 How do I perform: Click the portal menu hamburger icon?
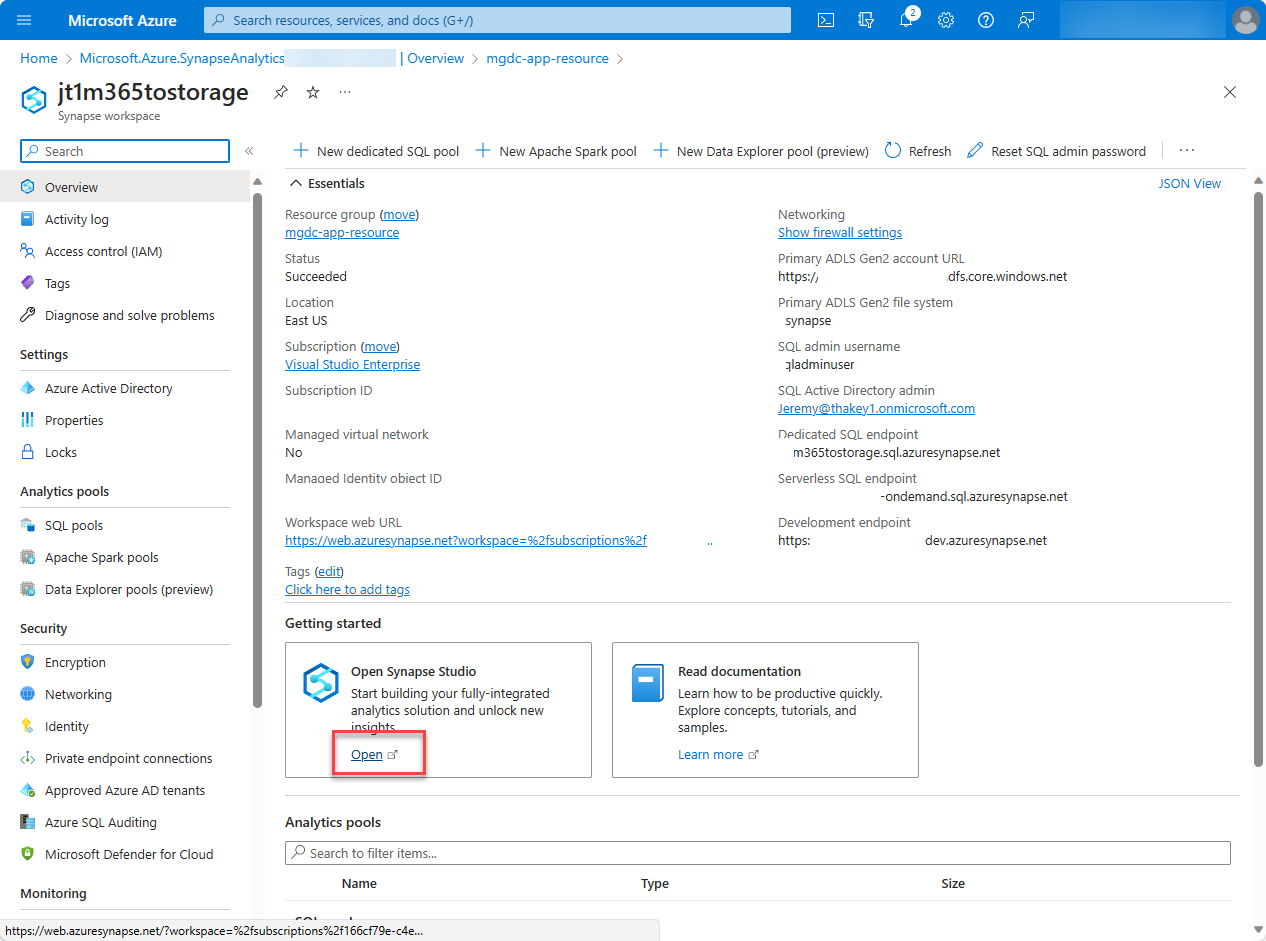[x=24, y=19]
